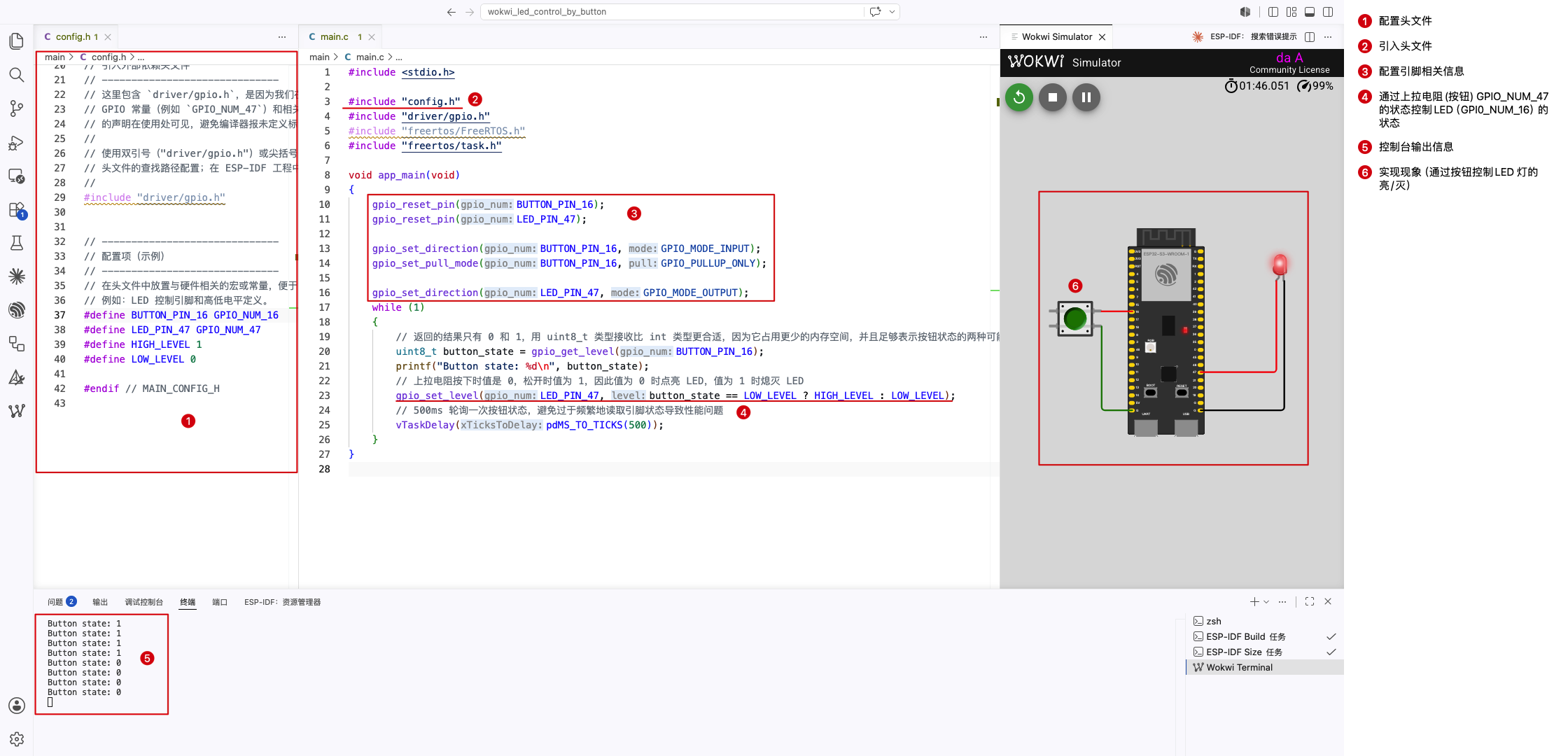Open config.h editor more actions menu
1568x756 pixels.
(282, 37)
